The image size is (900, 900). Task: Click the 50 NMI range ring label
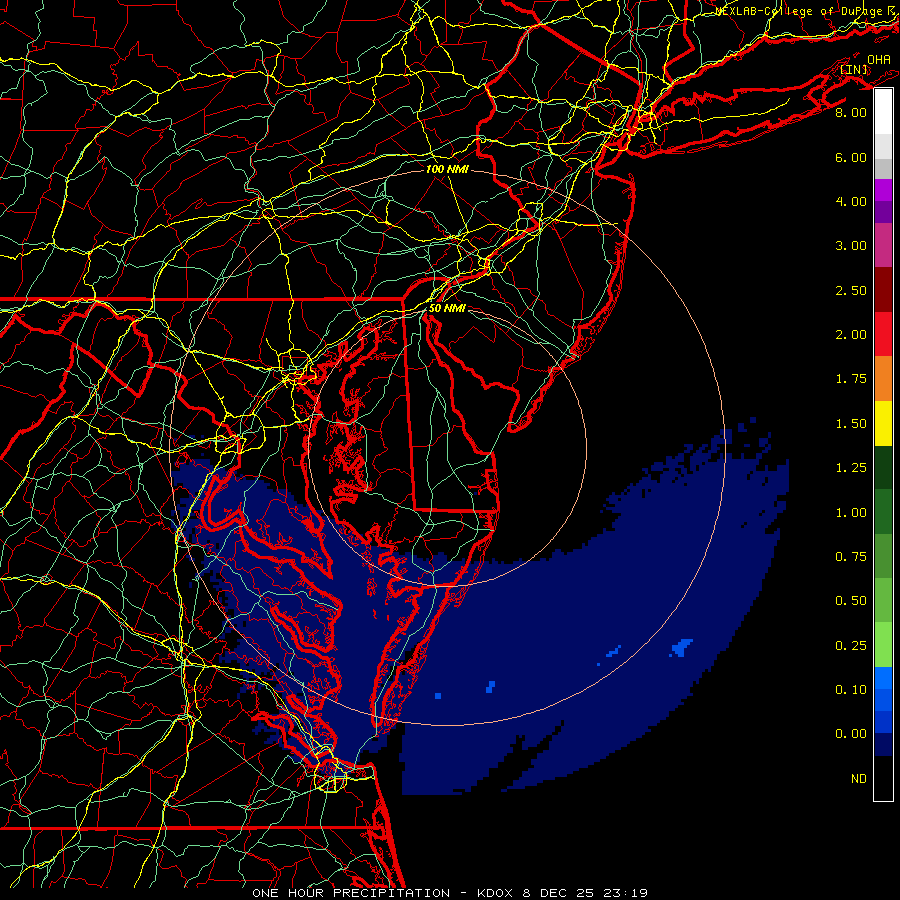(447, 308)
